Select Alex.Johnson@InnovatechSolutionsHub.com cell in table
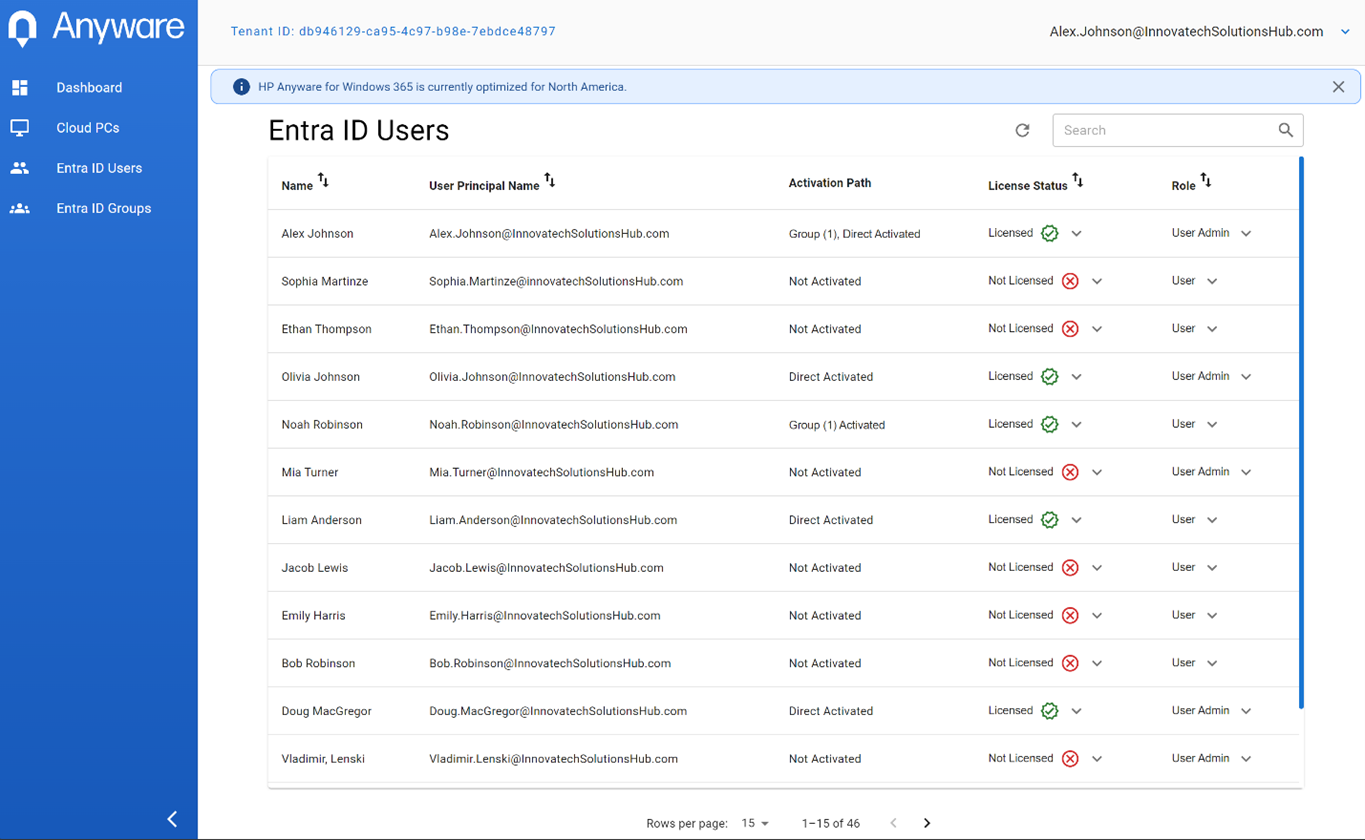This screenshot has width=1365, height=840. point(549,234)
